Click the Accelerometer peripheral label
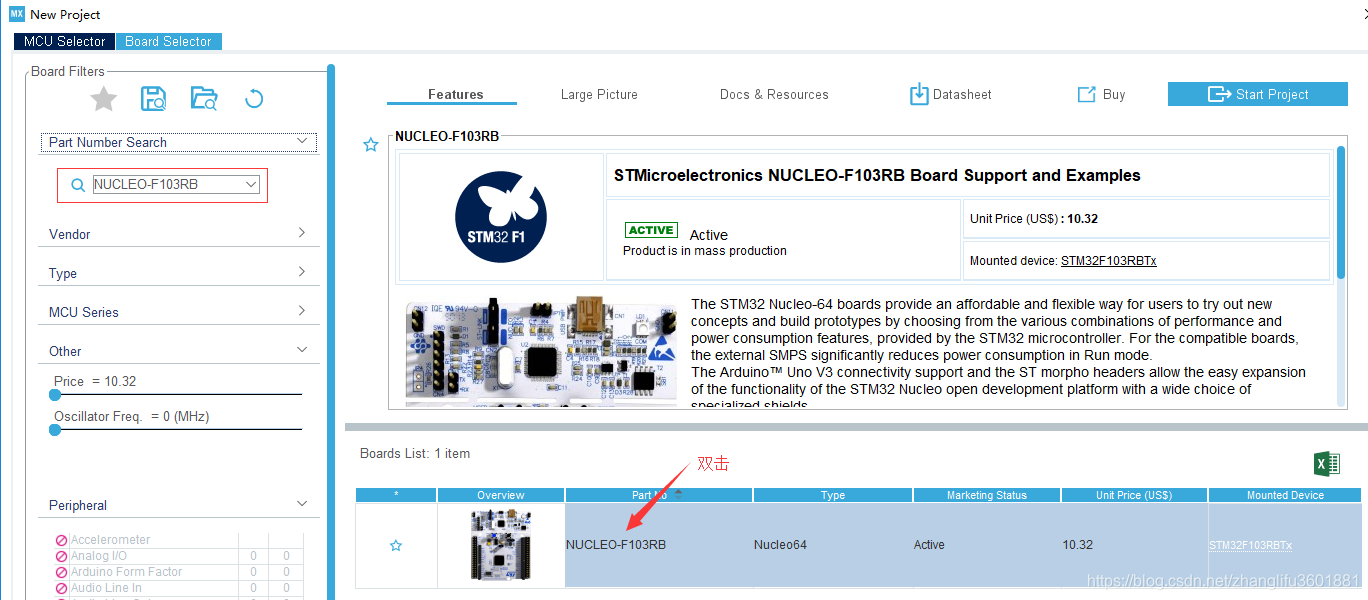 tap(111, 540)
